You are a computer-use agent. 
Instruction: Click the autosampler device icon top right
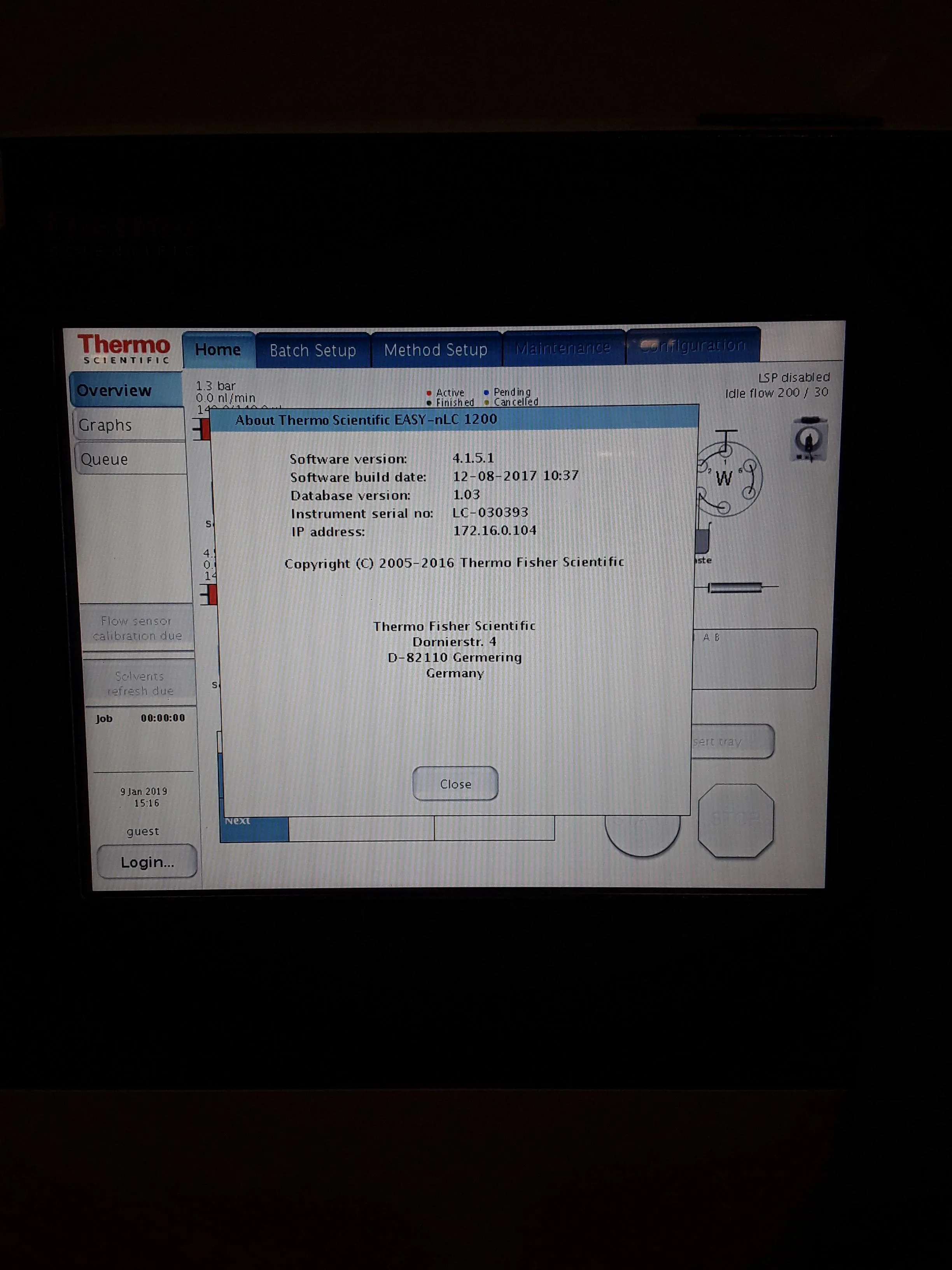[x=809, y=440]
